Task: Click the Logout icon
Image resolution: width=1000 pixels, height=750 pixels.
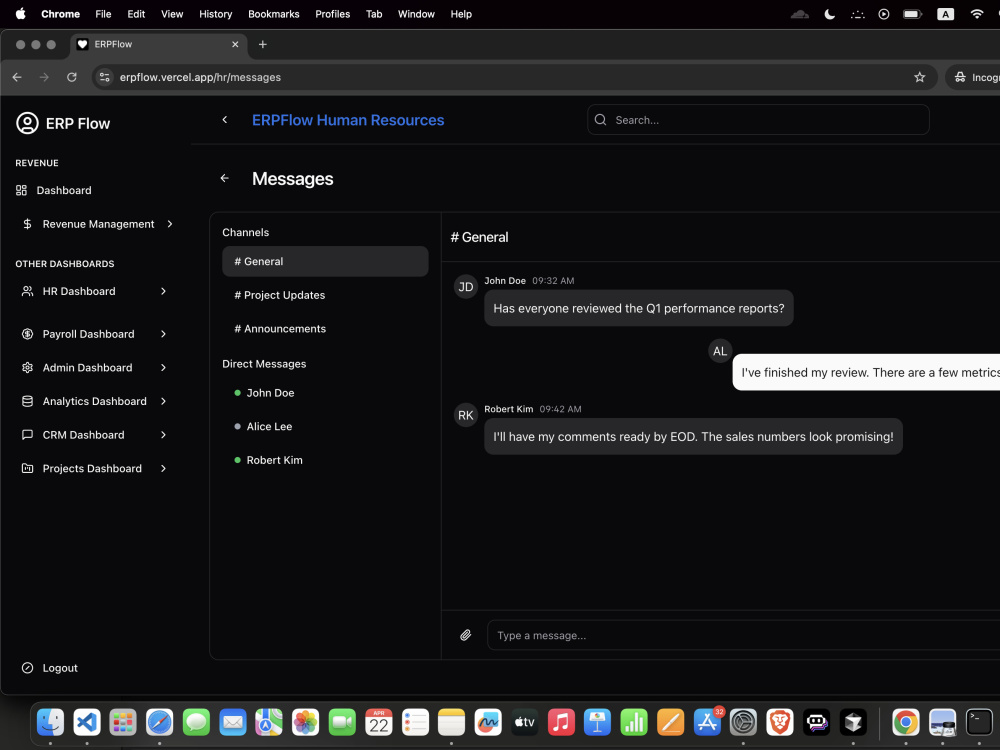Action: (27, 668)
